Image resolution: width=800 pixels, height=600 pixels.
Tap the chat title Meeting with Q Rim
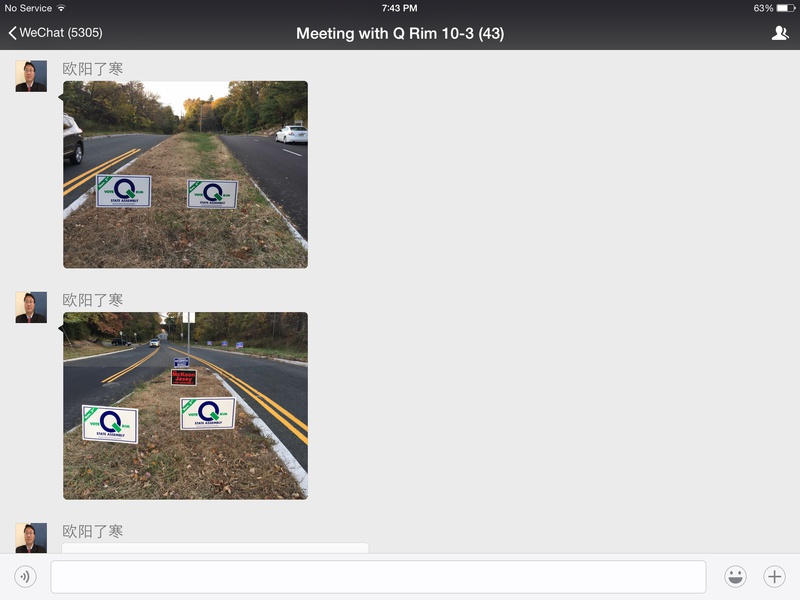coord(400,34)
